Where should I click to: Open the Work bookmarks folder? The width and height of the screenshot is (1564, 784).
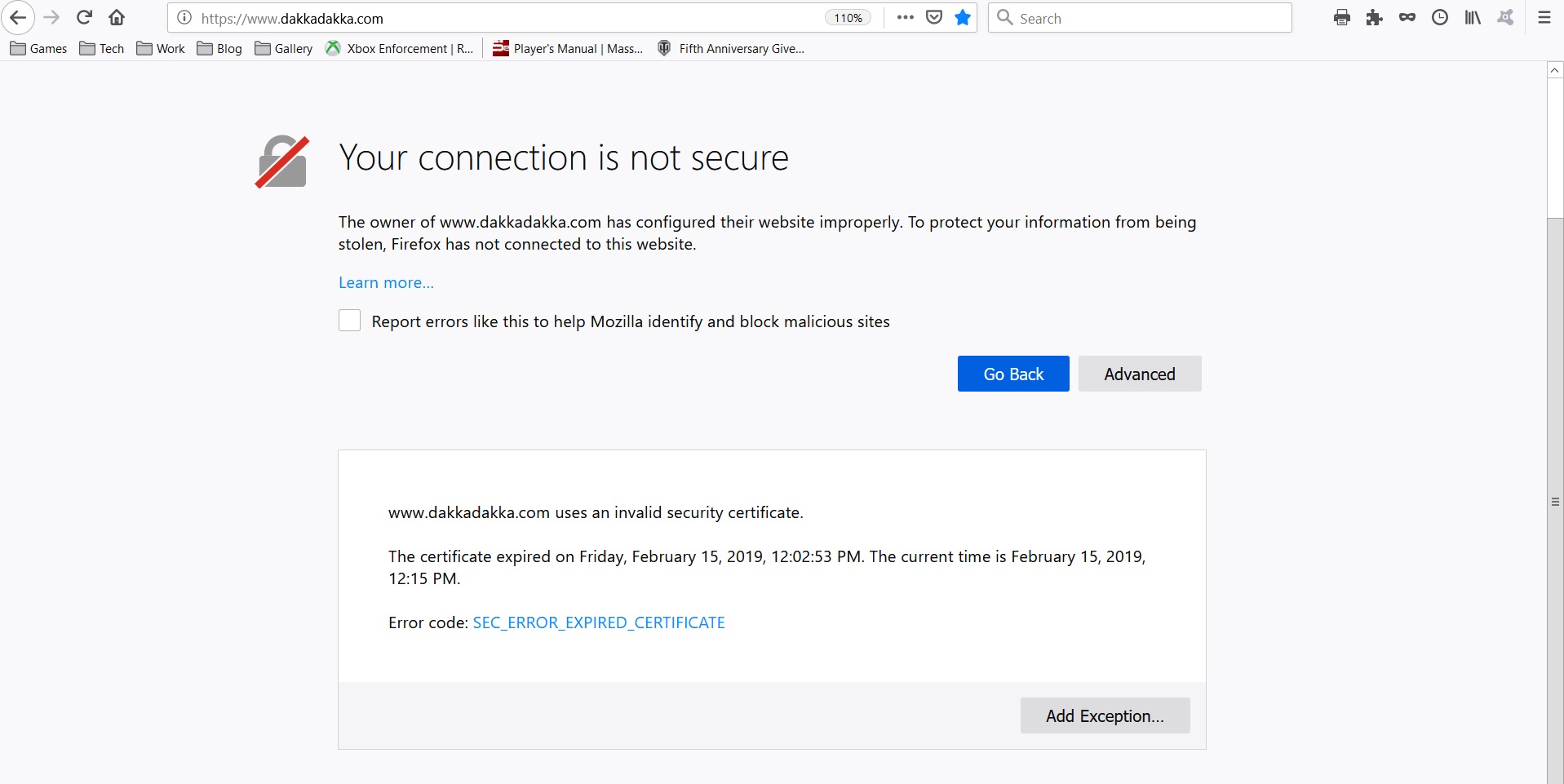click(x=161, y=49)
